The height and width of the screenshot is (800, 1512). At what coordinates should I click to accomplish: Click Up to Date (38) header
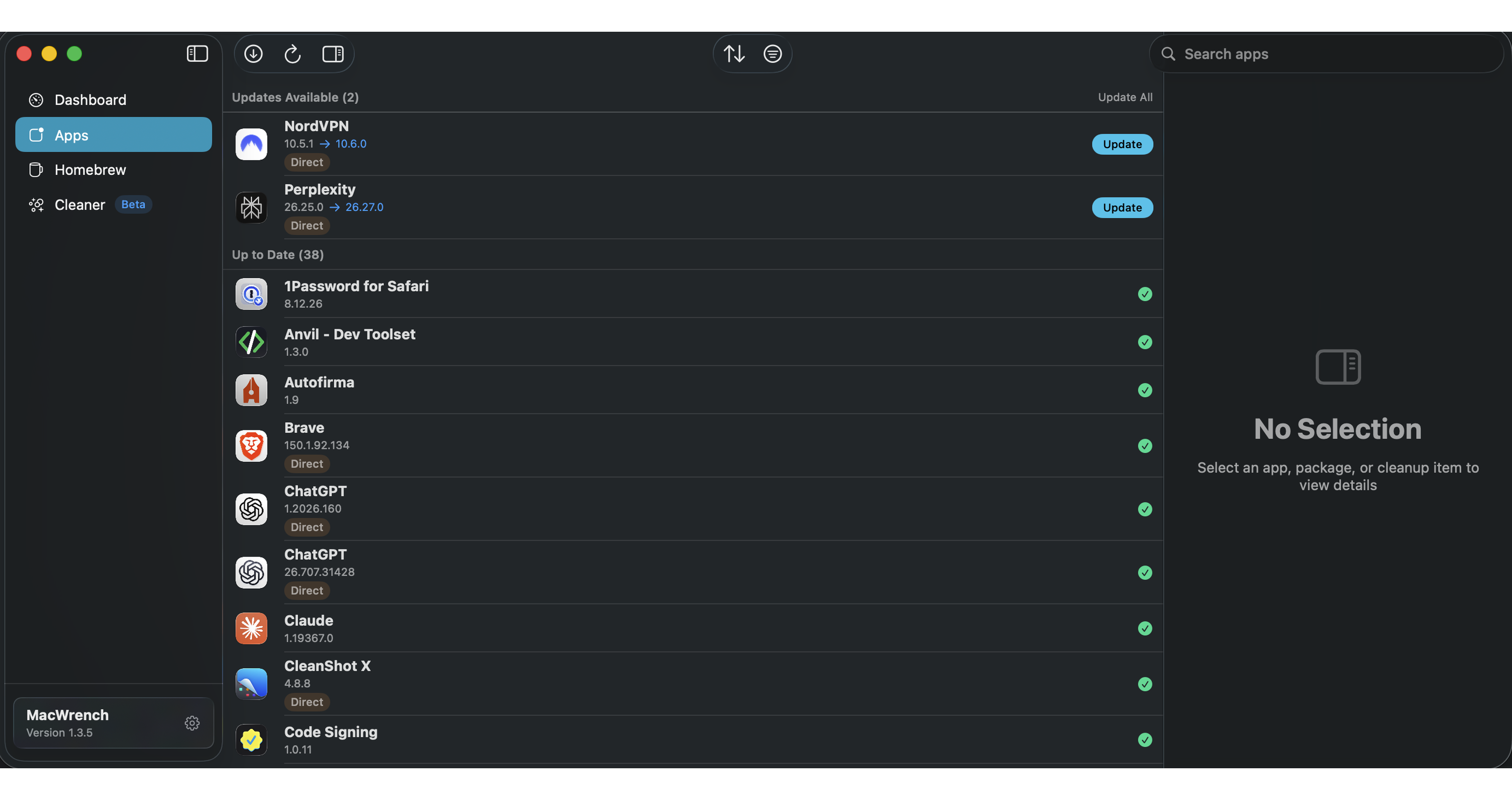pyautogui.click(x=278, y=254)
